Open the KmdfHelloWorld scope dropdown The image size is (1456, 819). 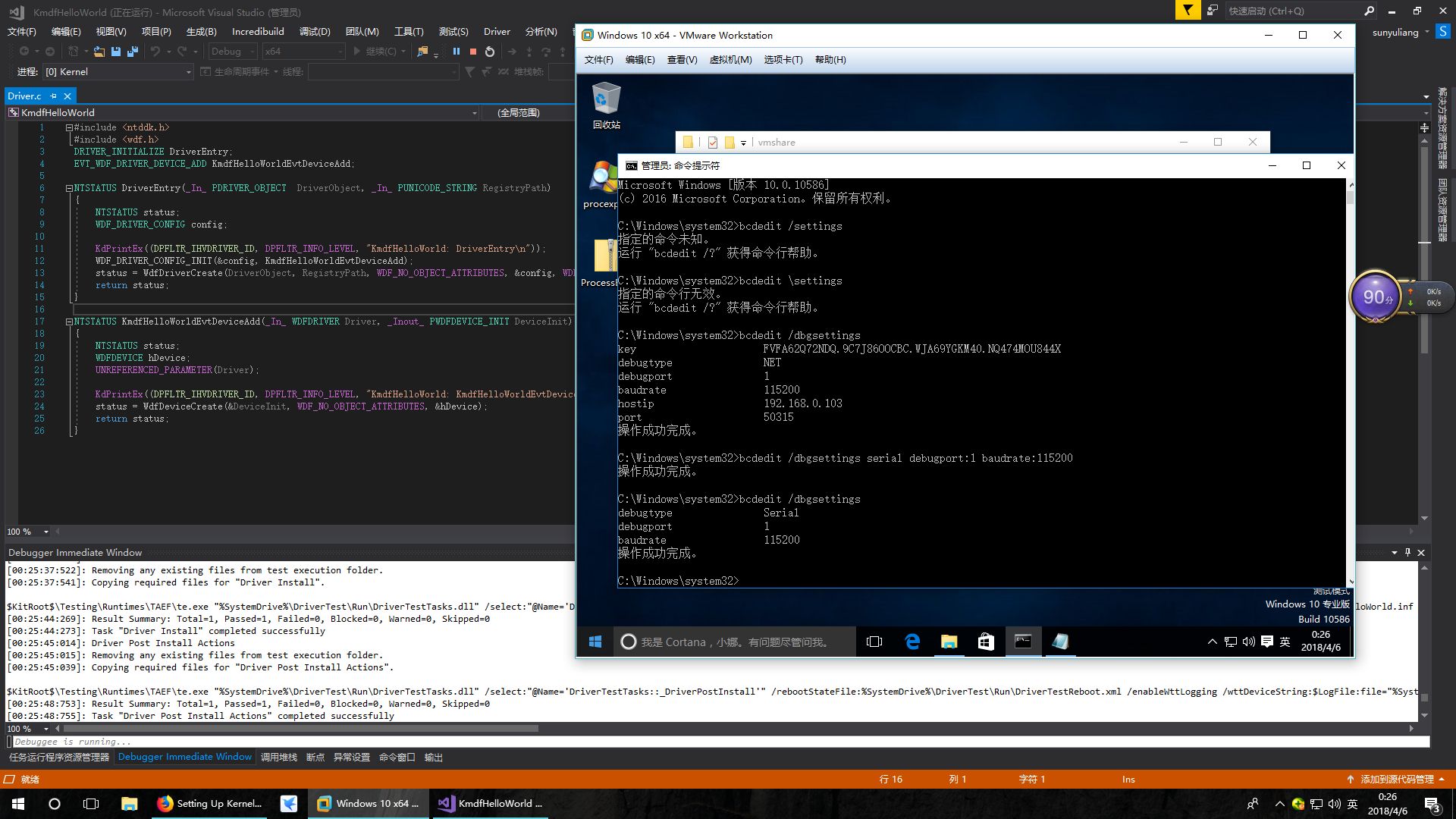click(243, 112)
